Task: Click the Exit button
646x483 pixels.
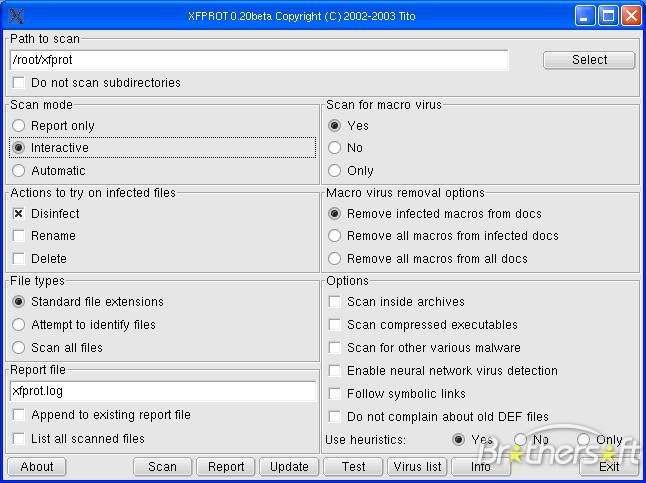Action: pos(609,467)
